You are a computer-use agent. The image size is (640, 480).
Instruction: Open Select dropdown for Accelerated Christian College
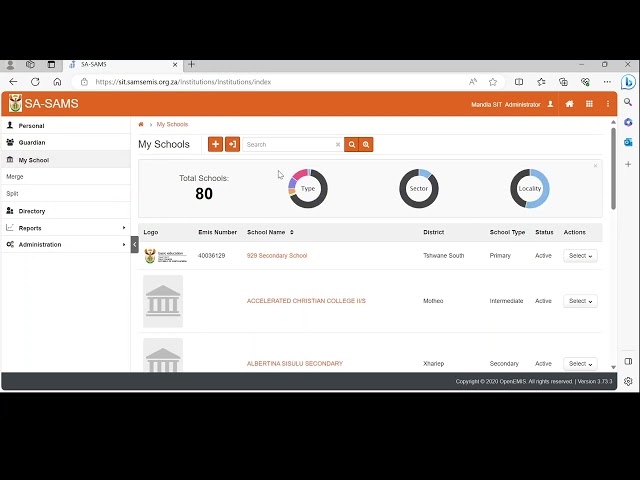[x=580, y=301]
